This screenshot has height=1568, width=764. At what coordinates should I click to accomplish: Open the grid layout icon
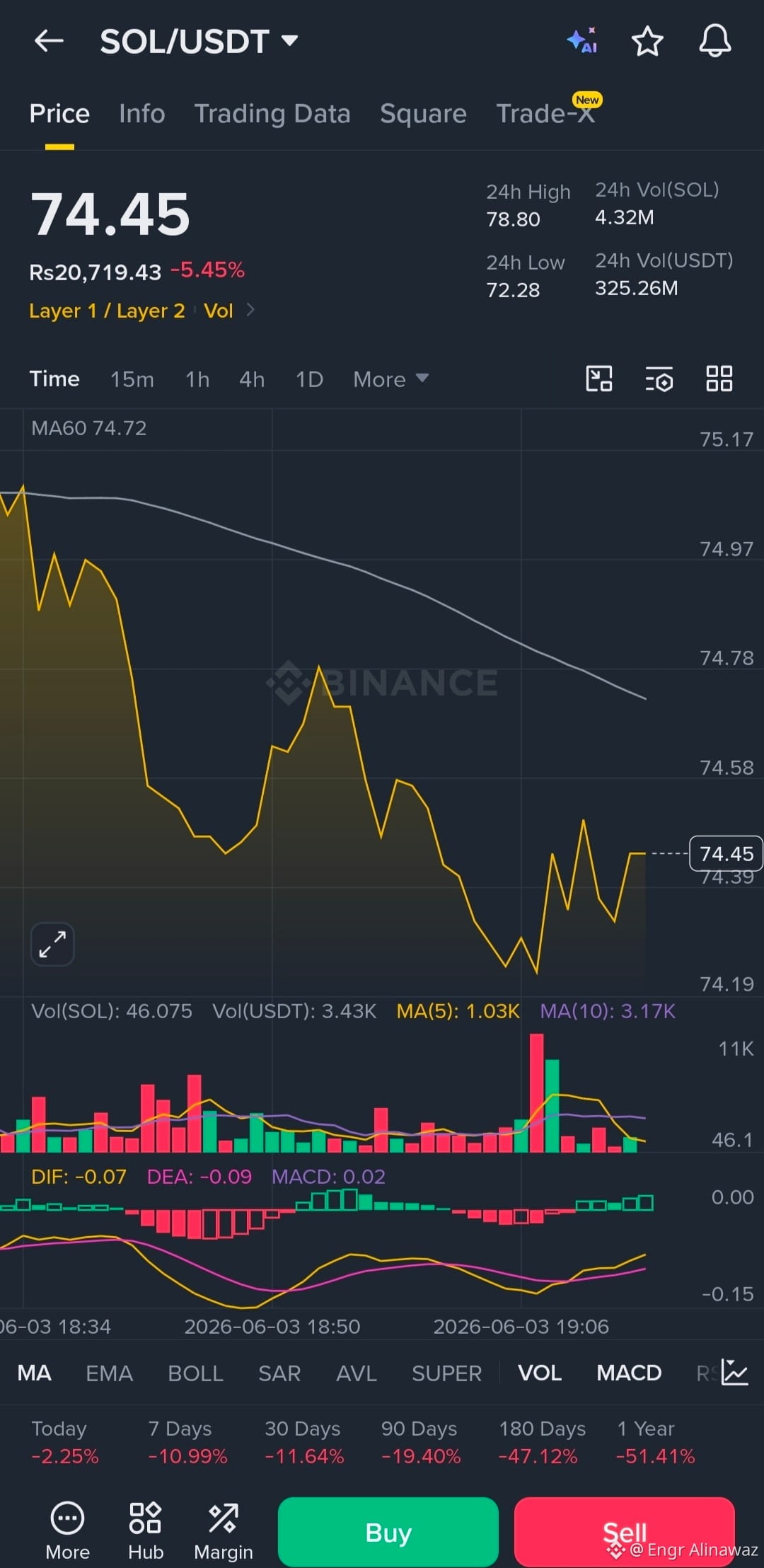coord(719,379)
